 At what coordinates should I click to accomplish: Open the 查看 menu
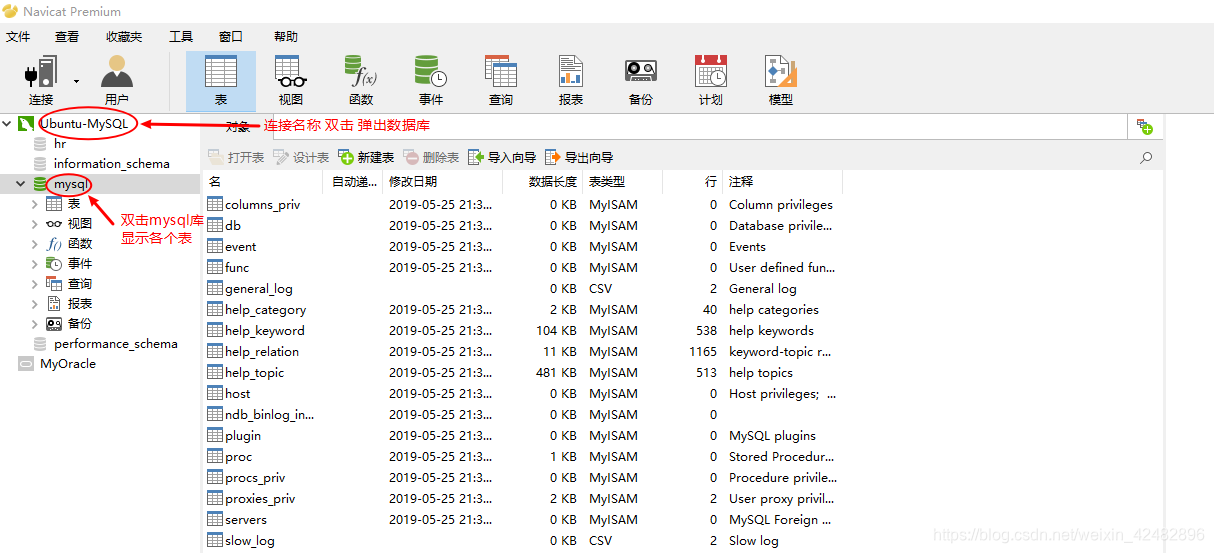67,37
